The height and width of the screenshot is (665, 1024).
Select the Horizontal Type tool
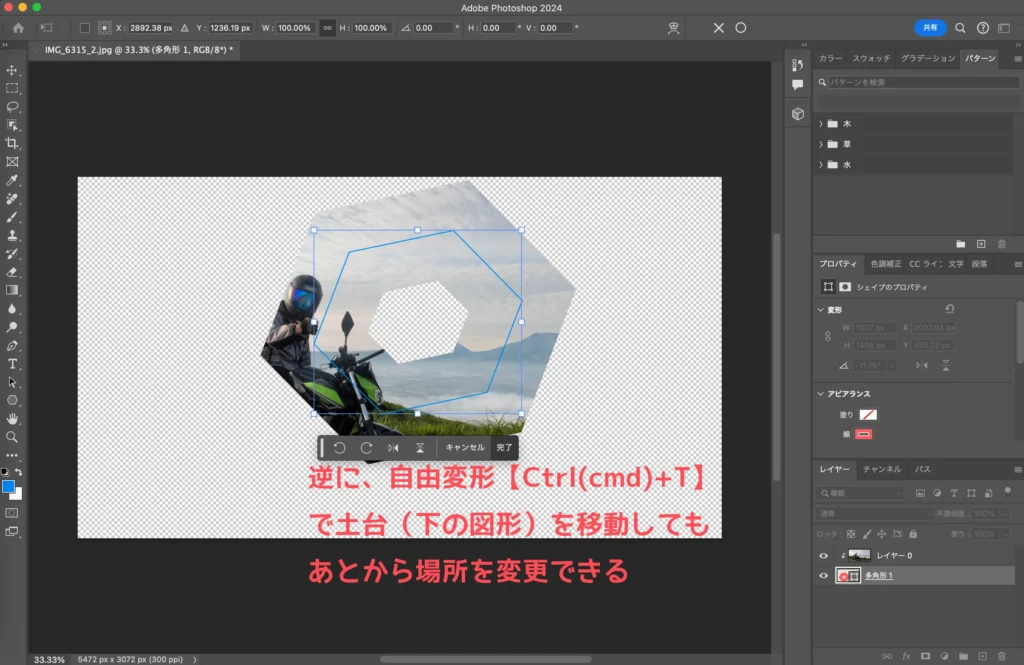click(12, 364)
